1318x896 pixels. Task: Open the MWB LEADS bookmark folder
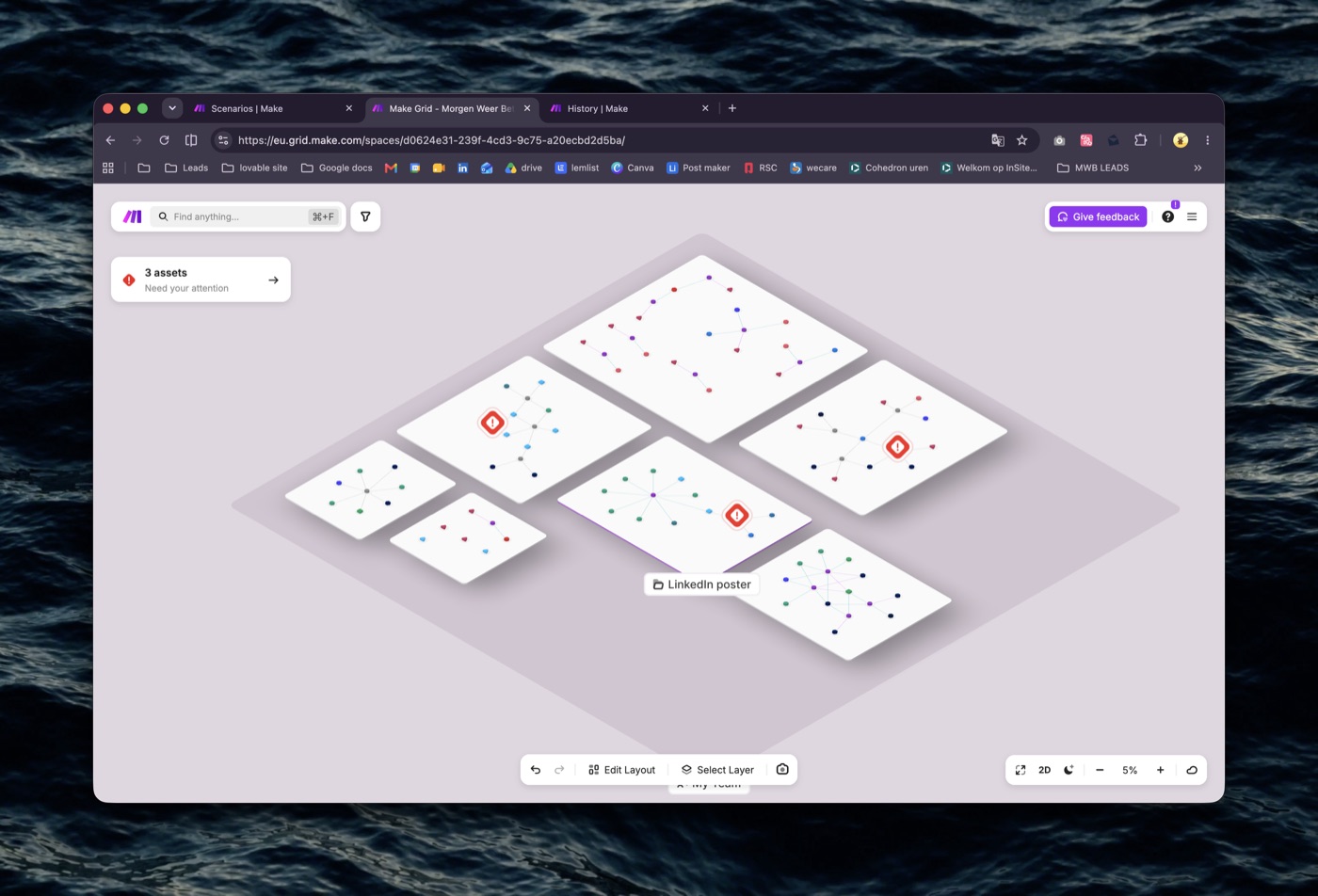[1093, 168]
